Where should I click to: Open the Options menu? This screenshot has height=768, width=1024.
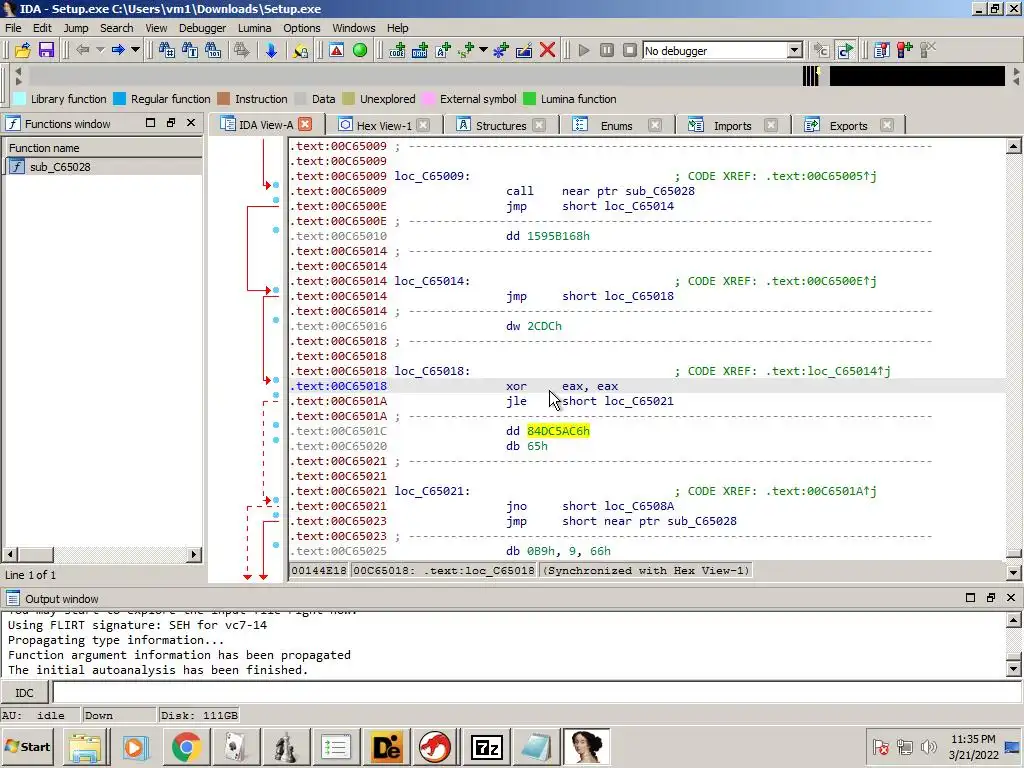302,28
